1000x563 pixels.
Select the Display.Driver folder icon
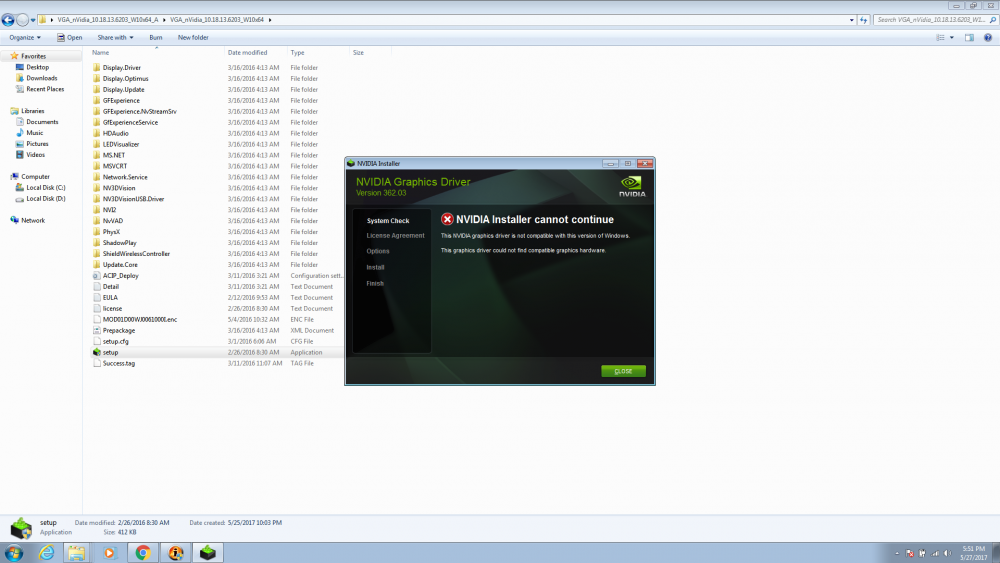(x=97, y=68)
